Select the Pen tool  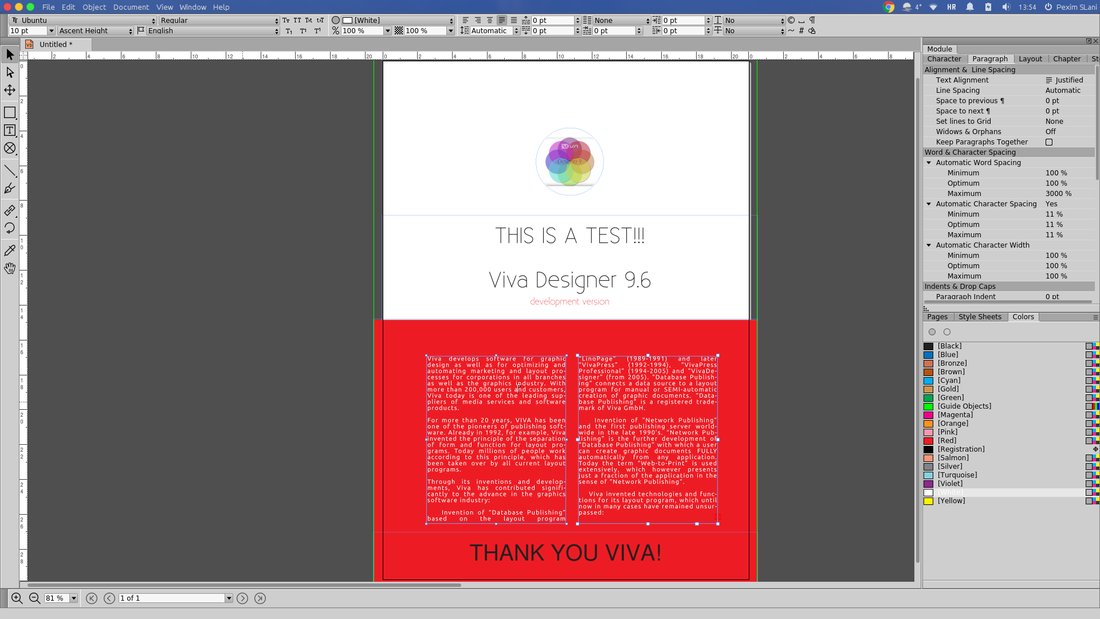(10, 188)
